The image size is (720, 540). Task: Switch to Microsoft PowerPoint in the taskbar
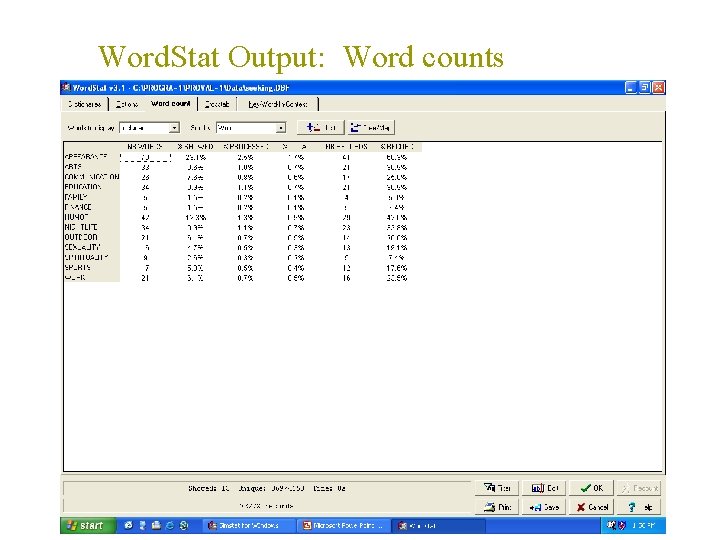click(x=344, y=526)
